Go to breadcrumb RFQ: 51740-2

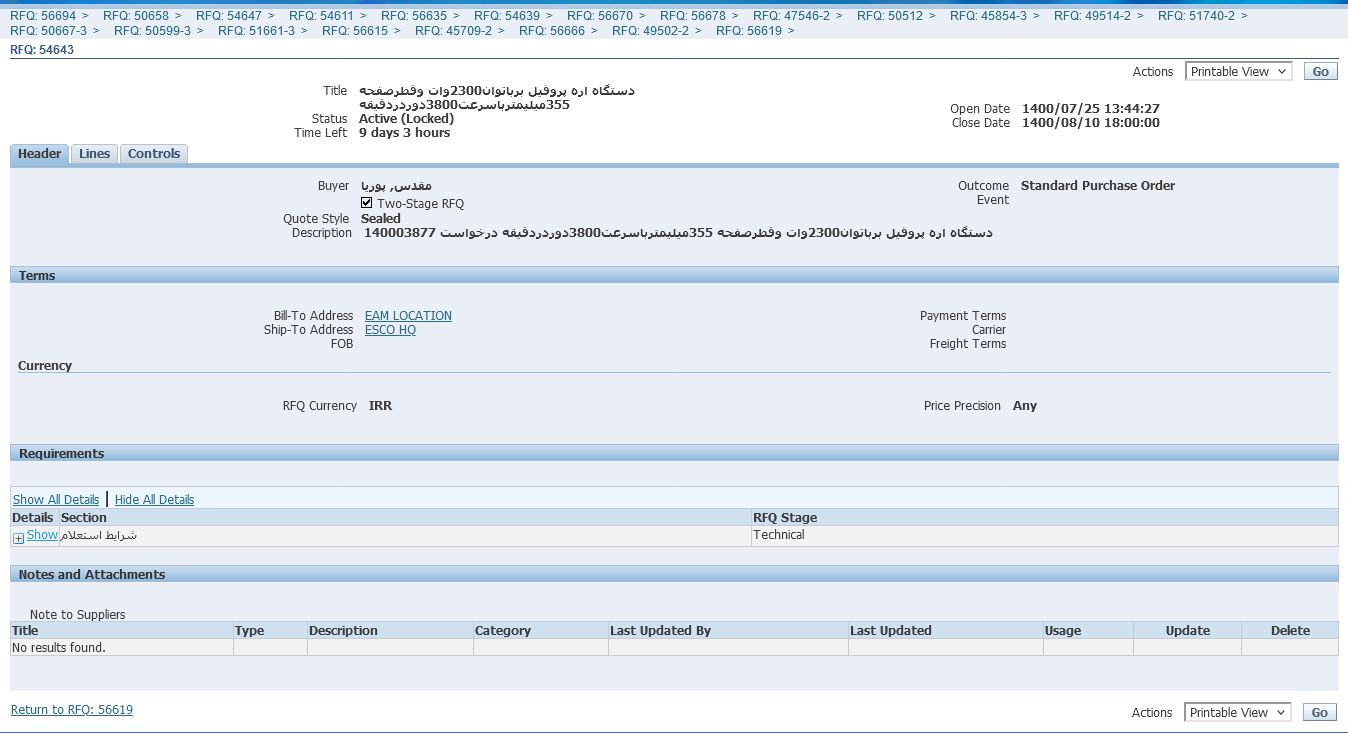[x=1196, y=16]
